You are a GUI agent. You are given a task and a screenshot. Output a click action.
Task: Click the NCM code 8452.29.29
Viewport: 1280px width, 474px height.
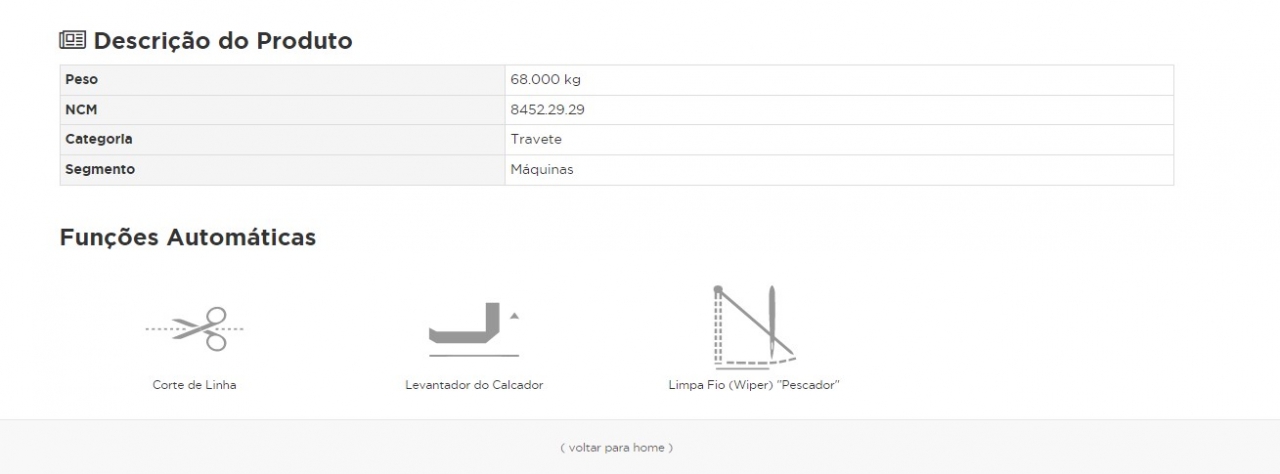(x=547, y=110)
